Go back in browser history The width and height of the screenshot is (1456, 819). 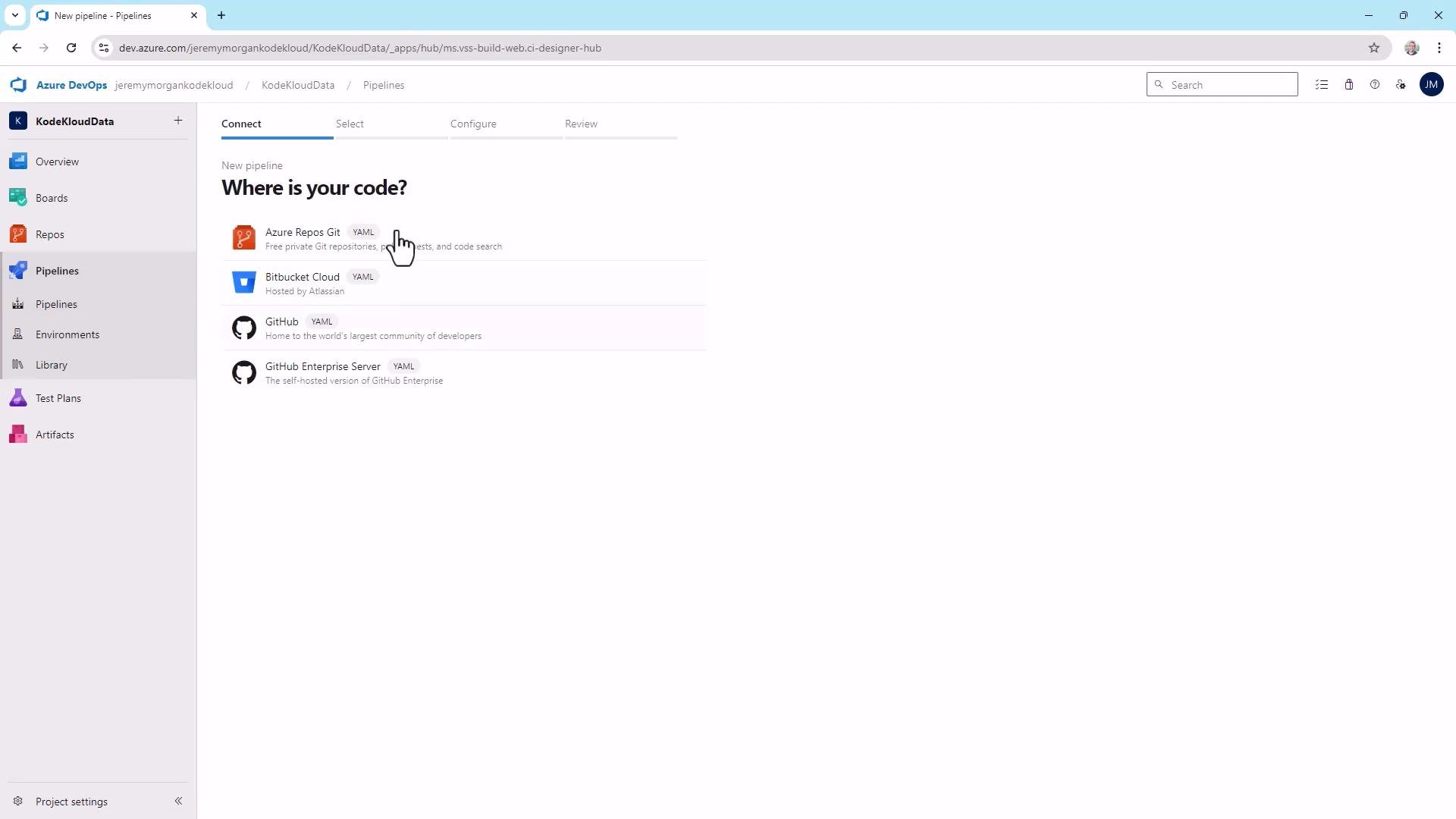tap(17, 48)
